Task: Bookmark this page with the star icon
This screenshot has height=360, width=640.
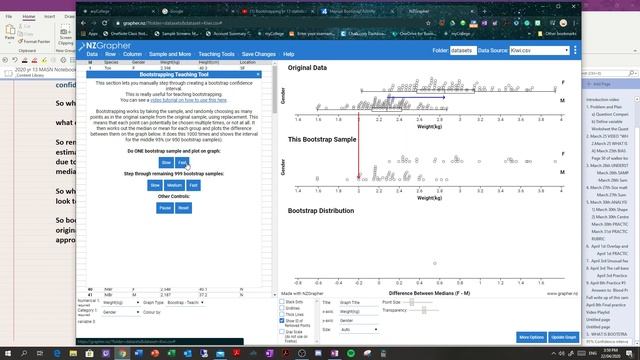Action: pyautogui.click(x=428, y=23)
